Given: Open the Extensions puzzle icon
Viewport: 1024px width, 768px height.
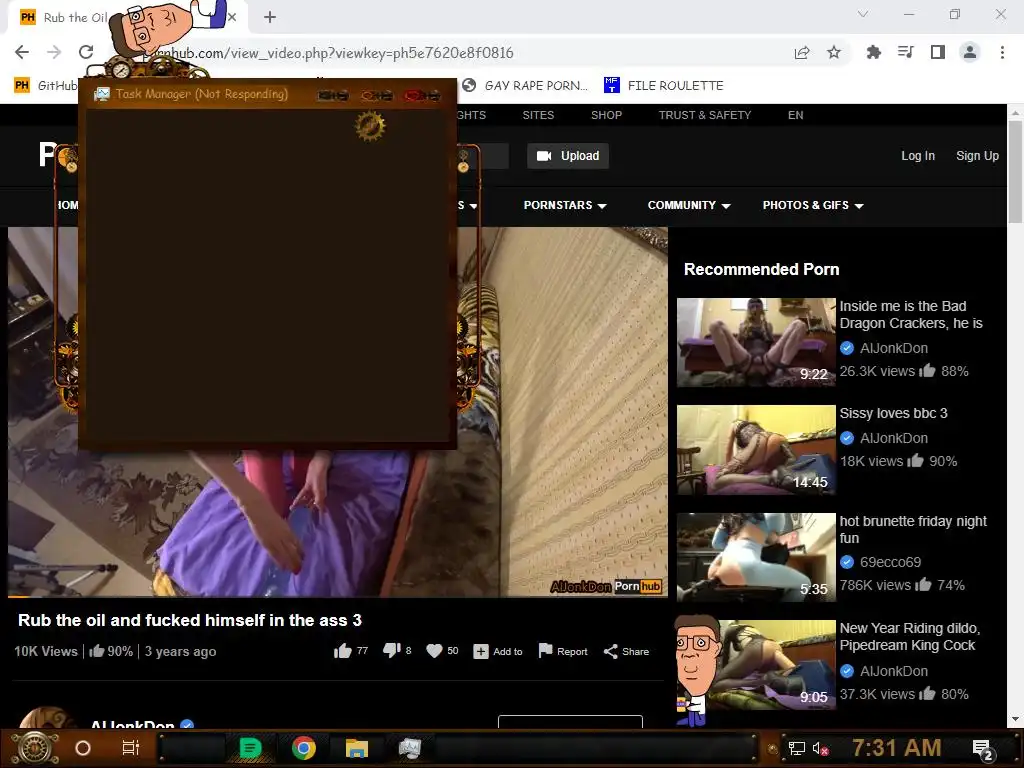Looking at the screenshot, I should pyautogui.click(x=873, y=52).
